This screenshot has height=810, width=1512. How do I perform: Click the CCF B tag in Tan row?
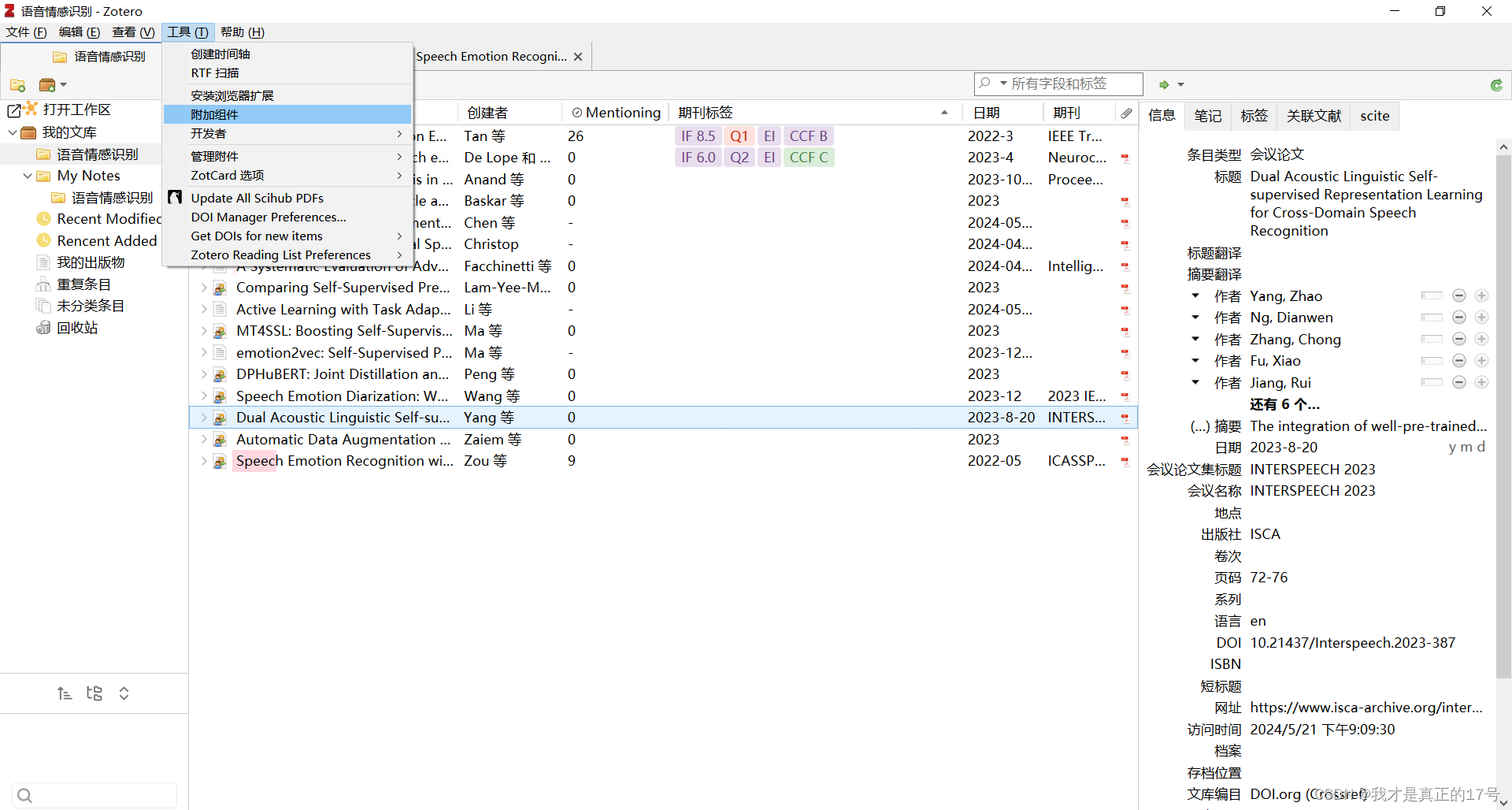[809, 136]
